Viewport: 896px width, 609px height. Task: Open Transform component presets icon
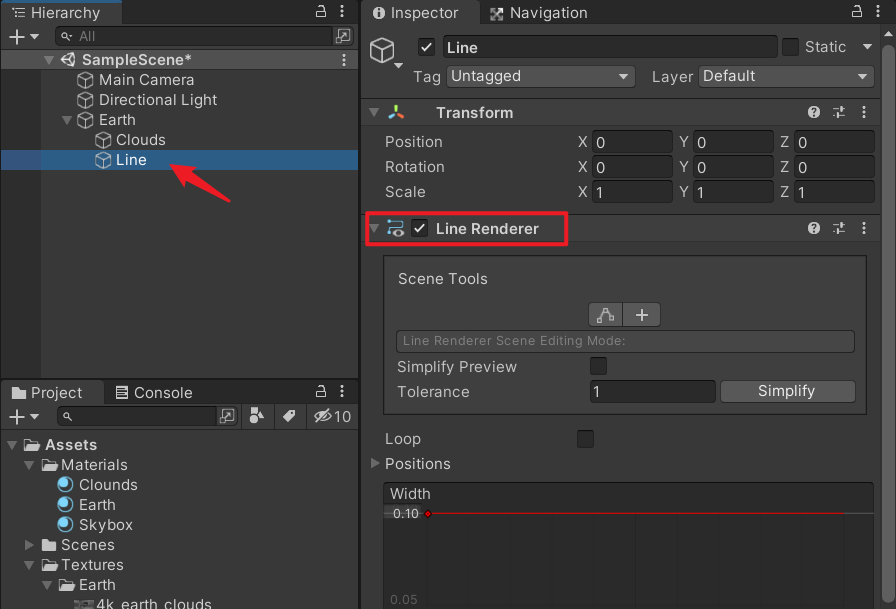(839, 112)
